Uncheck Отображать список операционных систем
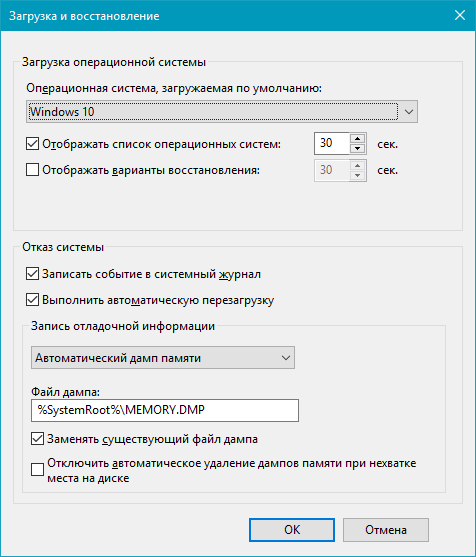Image resolution: width=476 pixels, height=557 pixels. 32,144
